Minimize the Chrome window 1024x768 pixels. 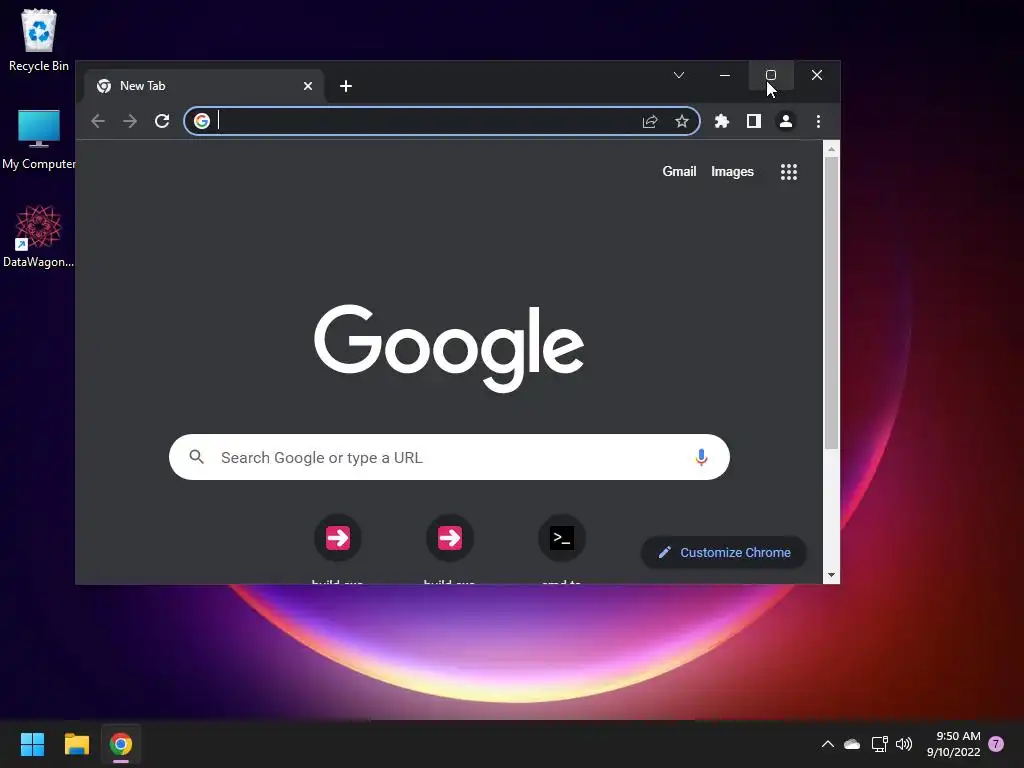[725, 75]
